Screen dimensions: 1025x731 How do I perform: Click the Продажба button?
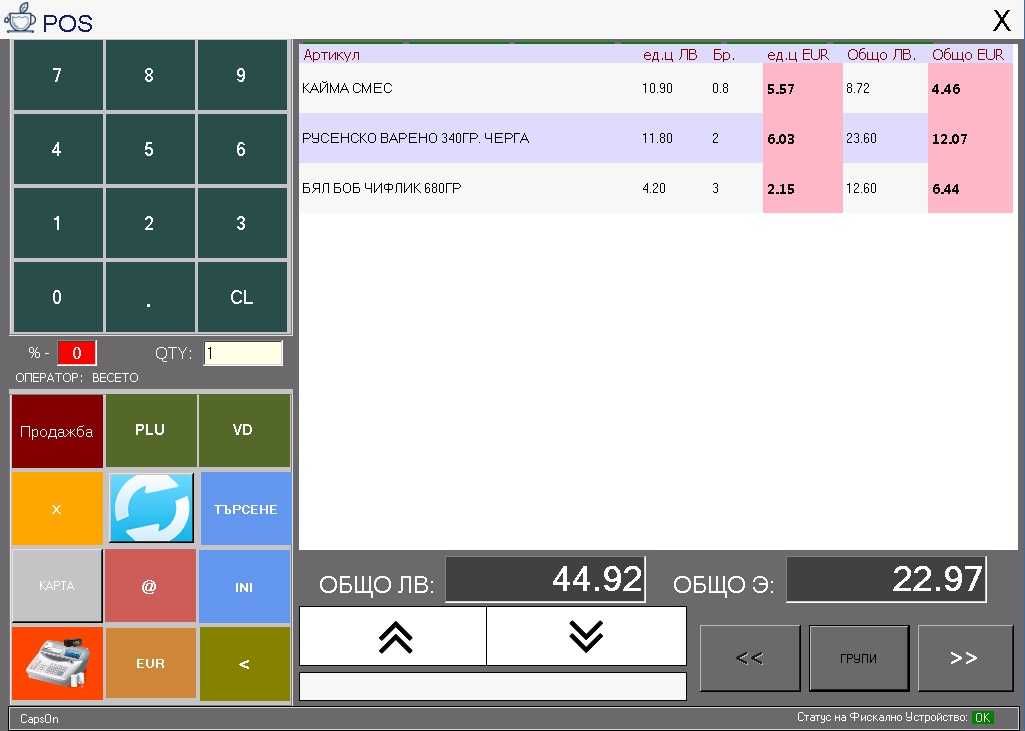58,431
